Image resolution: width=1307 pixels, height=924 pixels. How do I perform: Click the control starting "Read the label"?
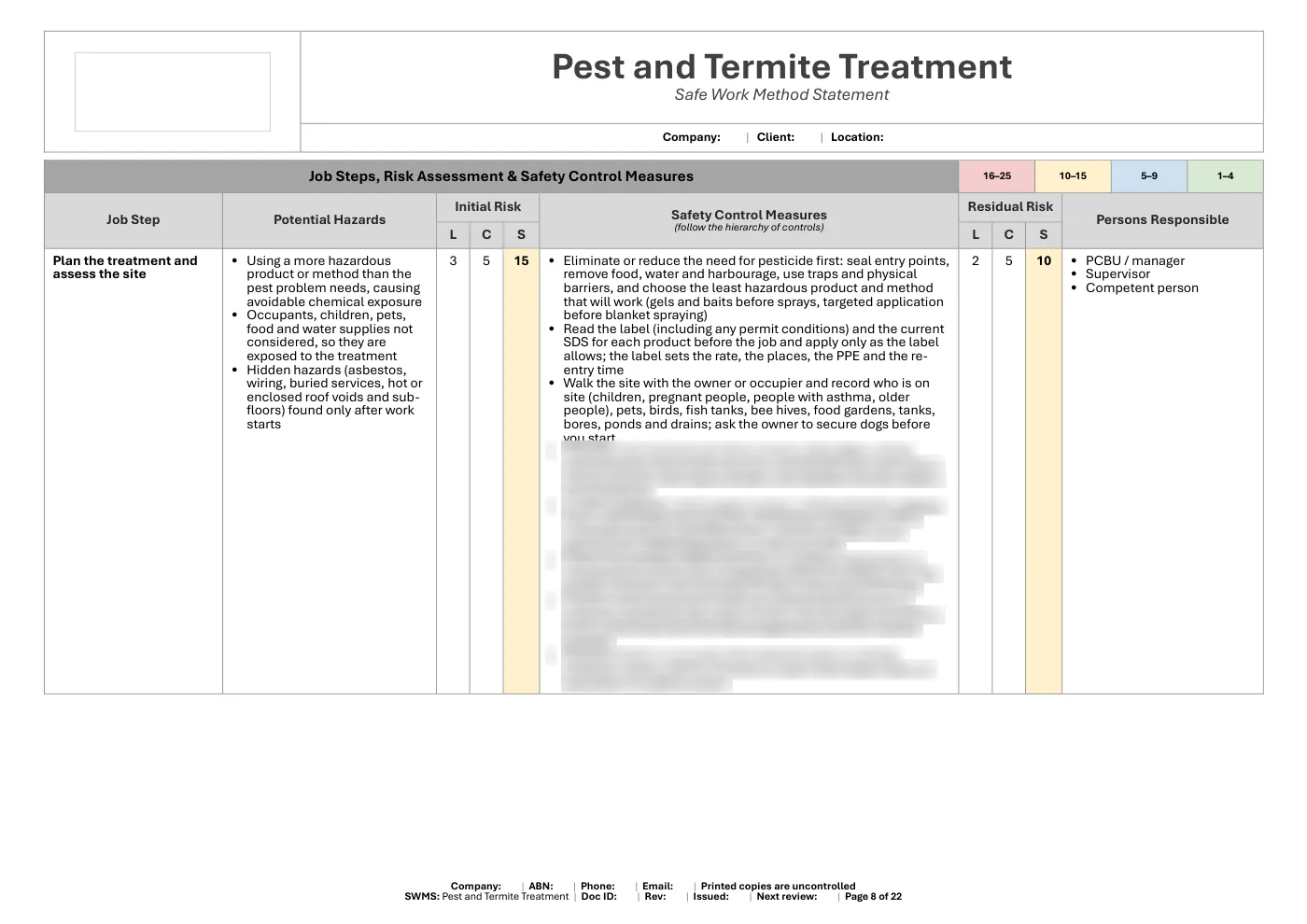point(753,349)
